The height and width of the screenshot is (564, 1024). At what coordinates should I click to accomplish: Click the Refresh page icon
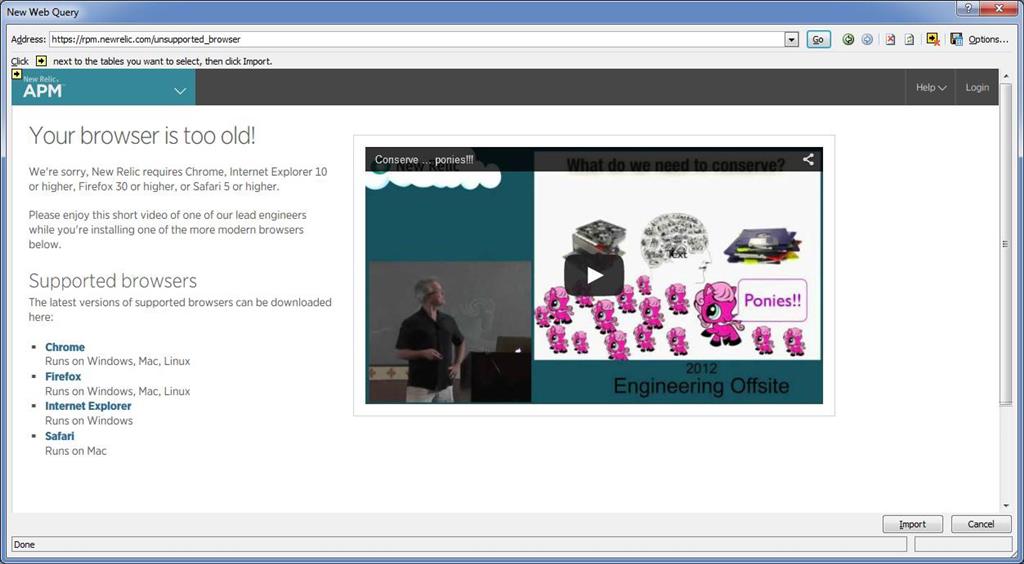[x=909, y=40]
